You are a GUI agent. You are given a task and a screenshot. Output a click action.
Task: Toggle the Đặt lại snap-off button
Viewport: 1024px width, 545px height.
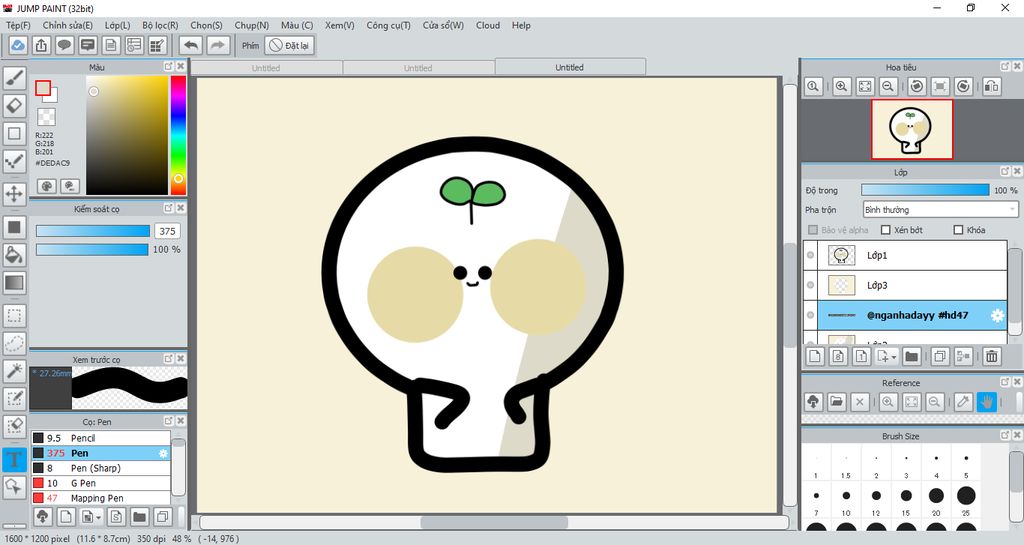point(289,45)
